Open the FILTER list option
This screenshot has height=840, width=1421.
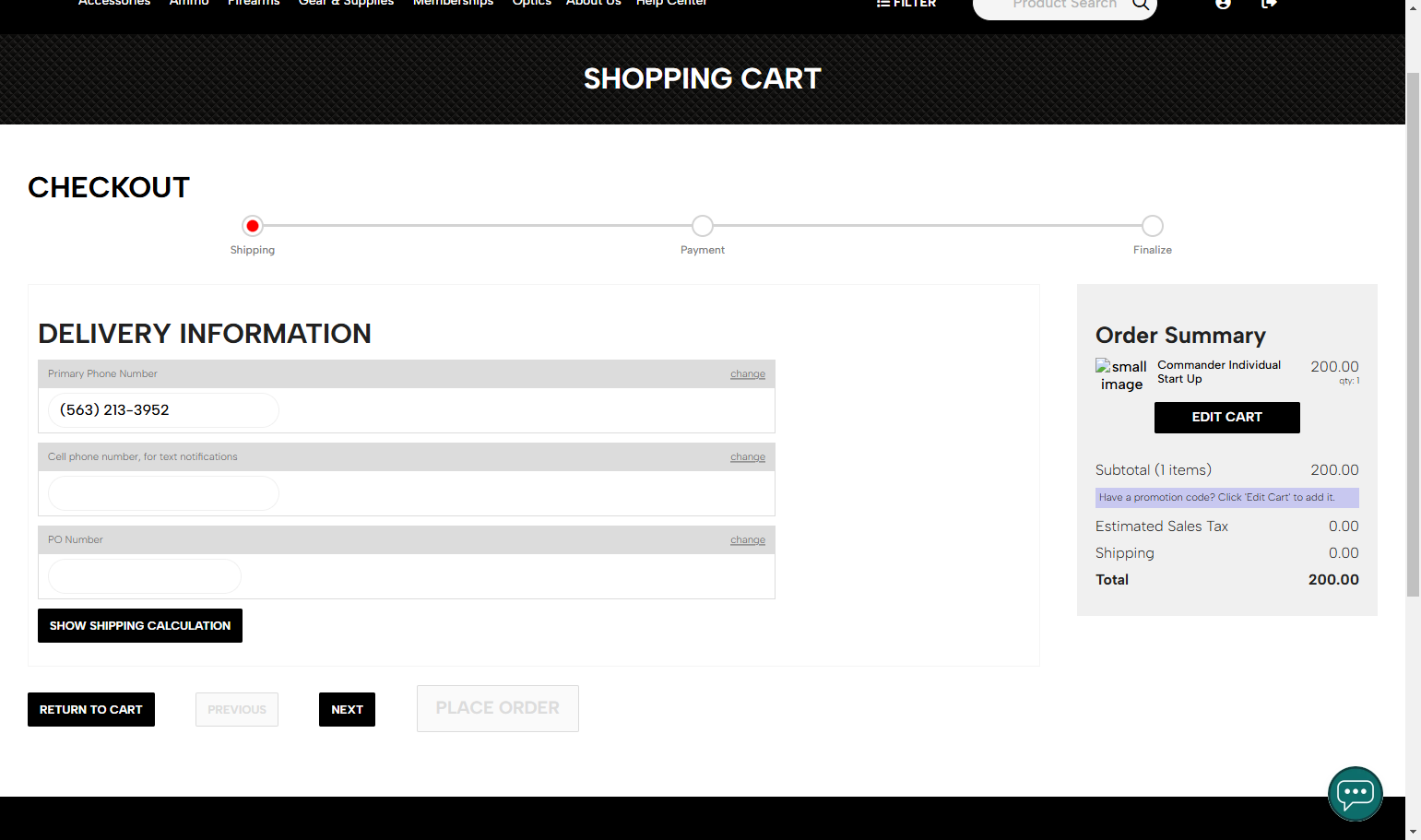click(x=906, y=4)
